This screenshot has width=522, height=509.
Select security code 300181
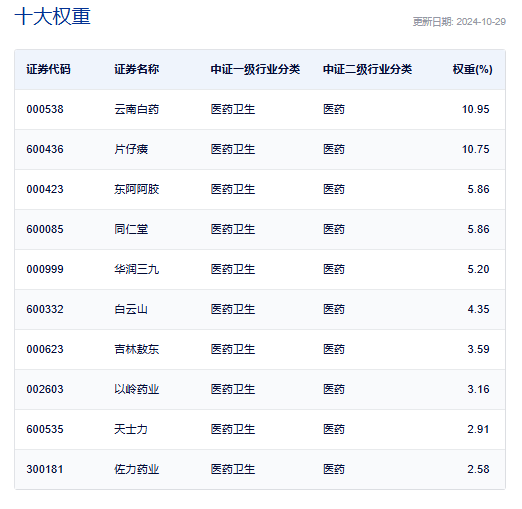pos(45,469)
